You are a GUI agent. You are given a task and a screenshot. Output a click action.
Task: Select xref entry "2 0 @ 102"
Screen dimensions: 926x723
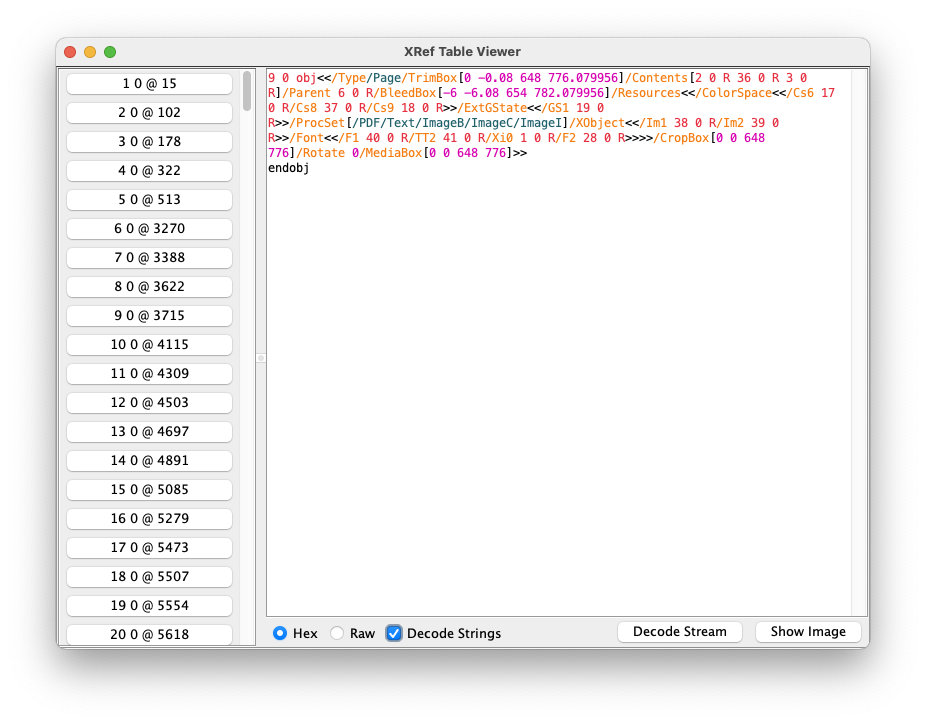149,113
